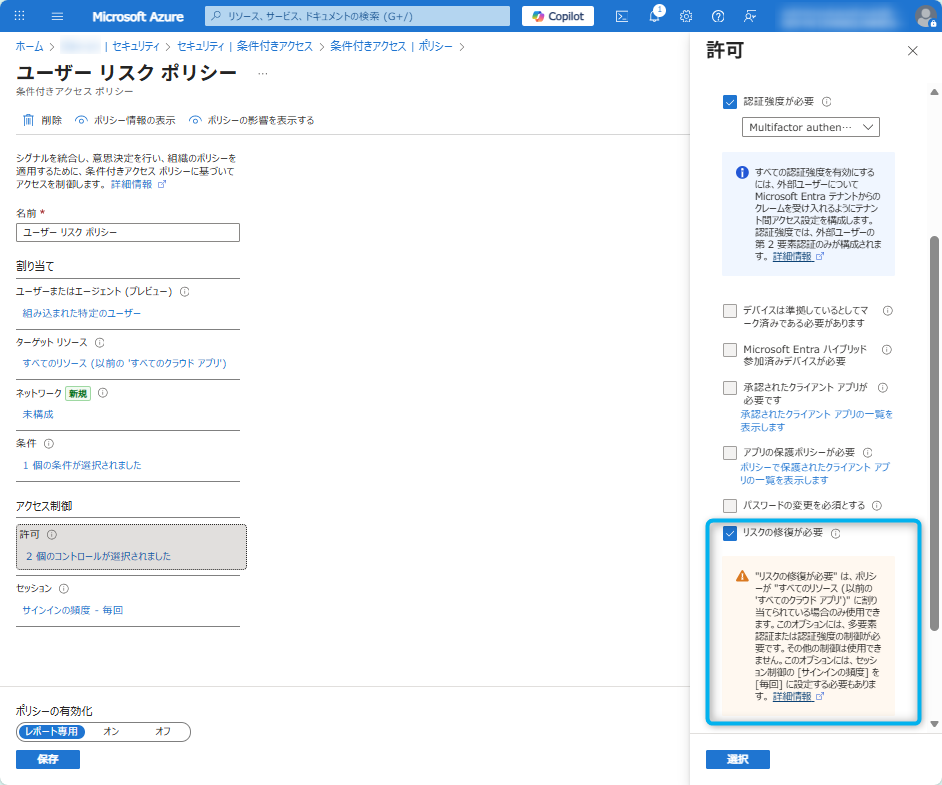Open Copilot from the top bar
The height and width of the screenshot is (785, 942).
557,15
